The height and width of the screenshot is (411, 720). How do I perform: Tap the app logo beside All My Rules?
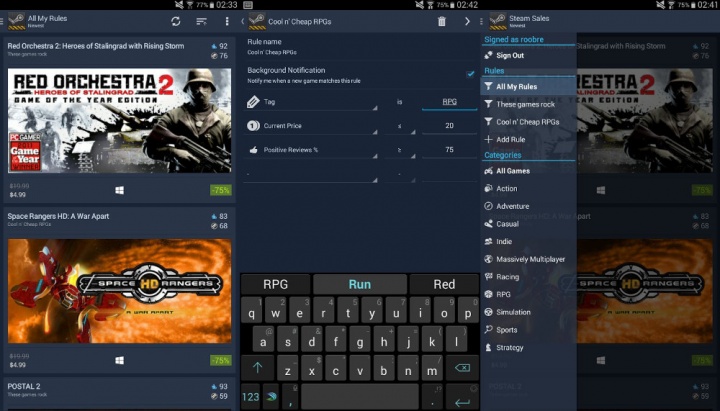point(17,21)
